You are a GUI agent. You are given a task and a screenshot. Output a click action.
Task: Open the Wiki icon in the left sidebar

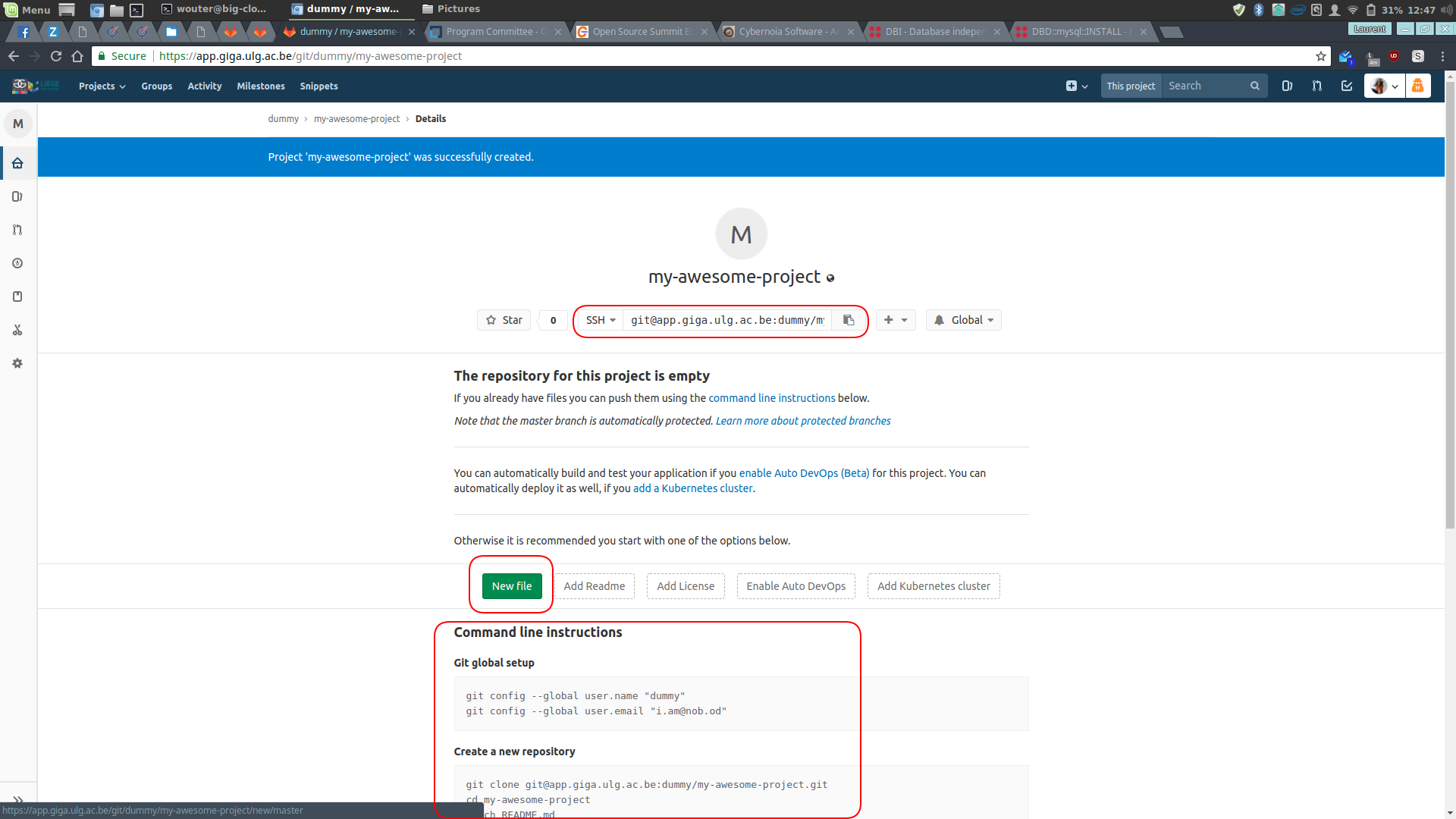(x=17, y=297)
